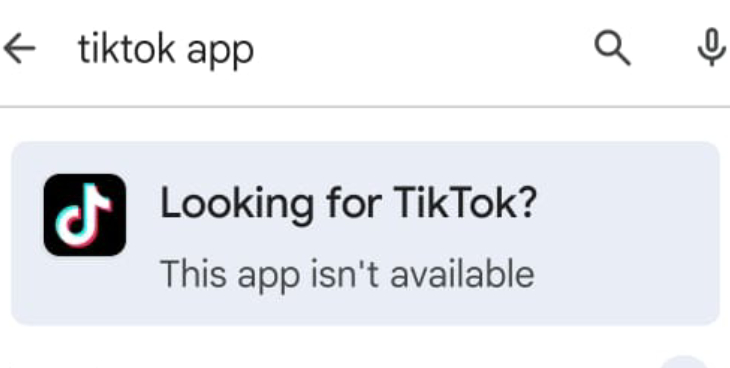Click the word 'tiktok' in the search bar

click(x=127, y=48)
